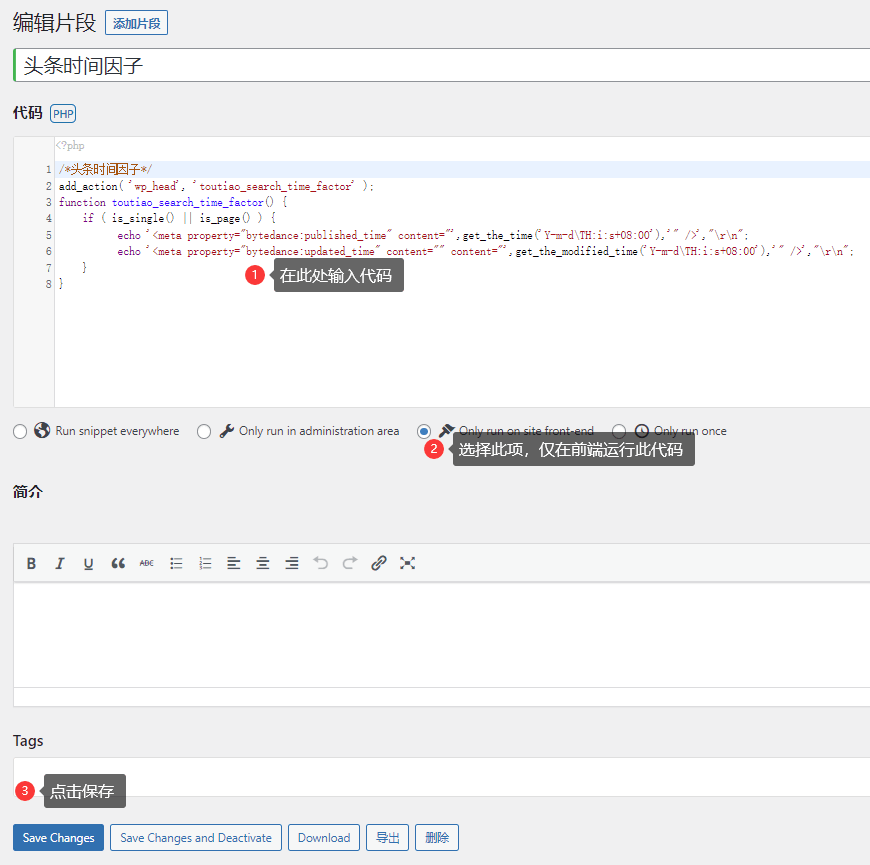Undo last edit in description

pos(321,563)
